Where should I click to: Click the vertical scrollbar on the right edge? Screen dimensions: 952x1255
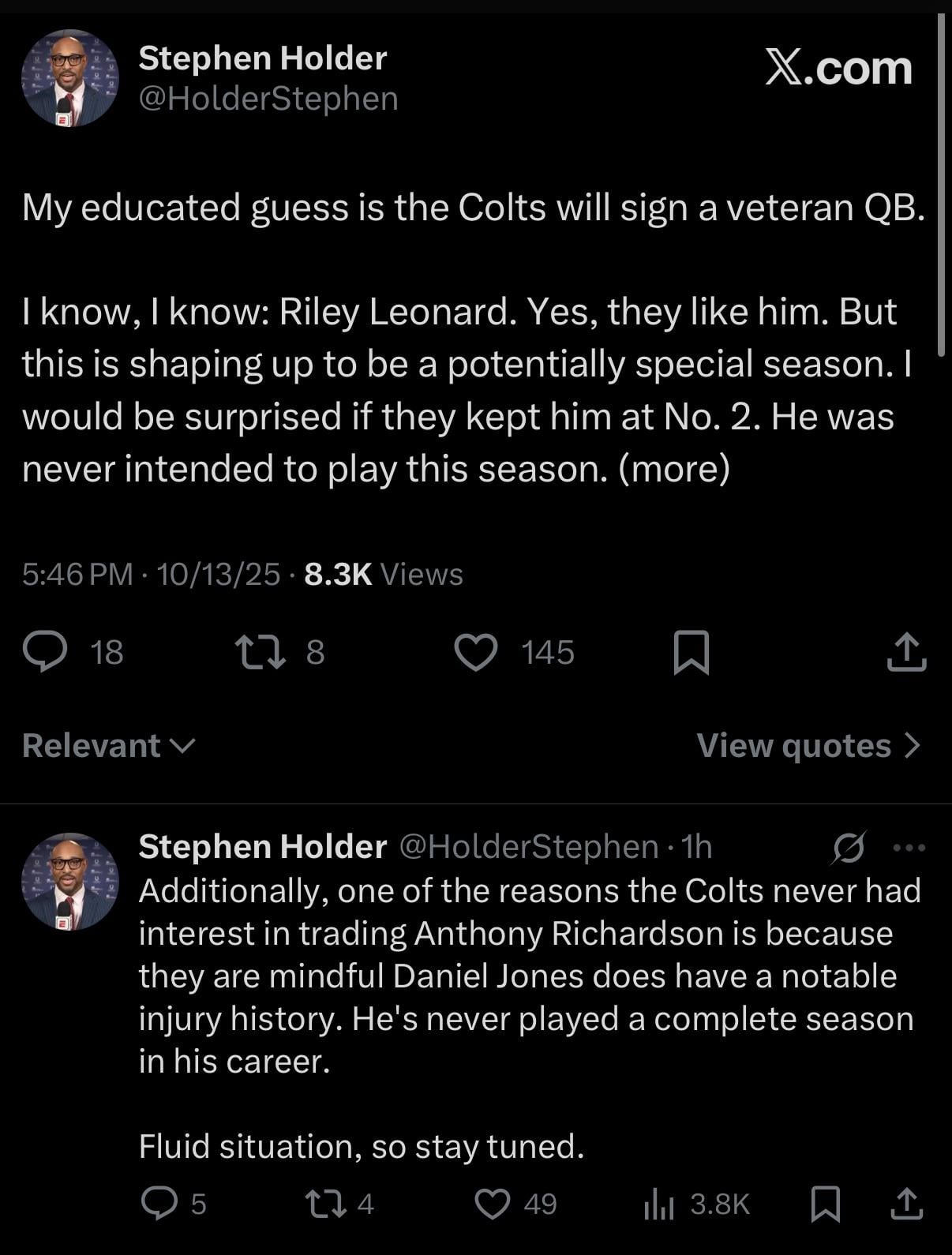tap(940, 185)
